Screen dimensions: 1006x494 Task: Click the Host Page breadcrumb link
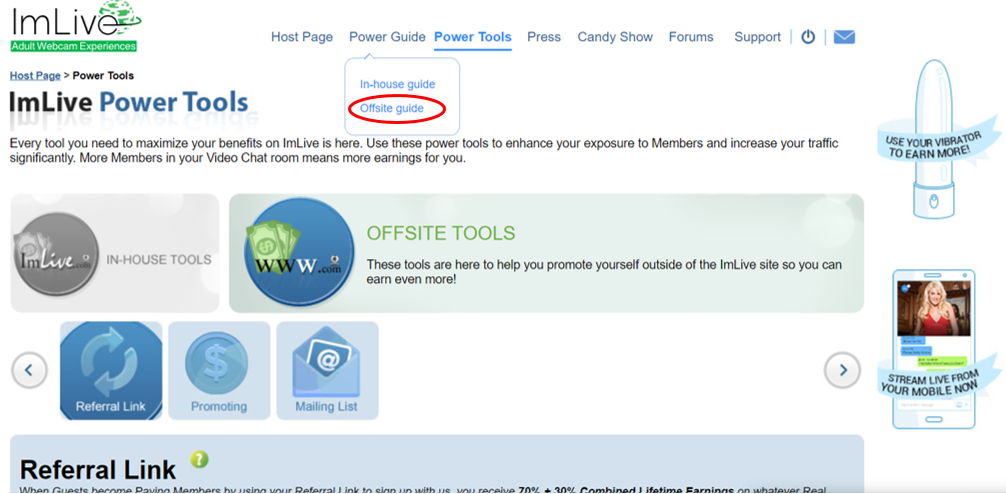pos(35,76)
